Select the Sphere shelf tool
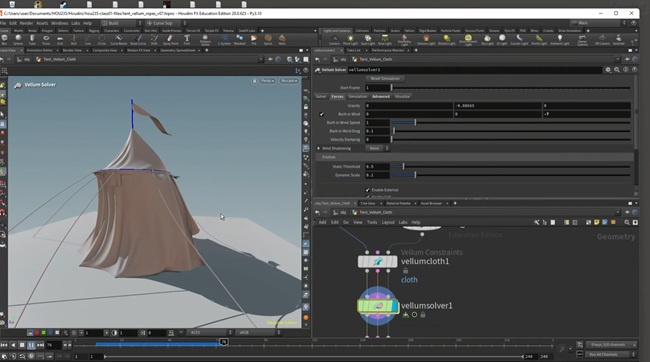Screen dimensions: 650x362 (18, 39)
